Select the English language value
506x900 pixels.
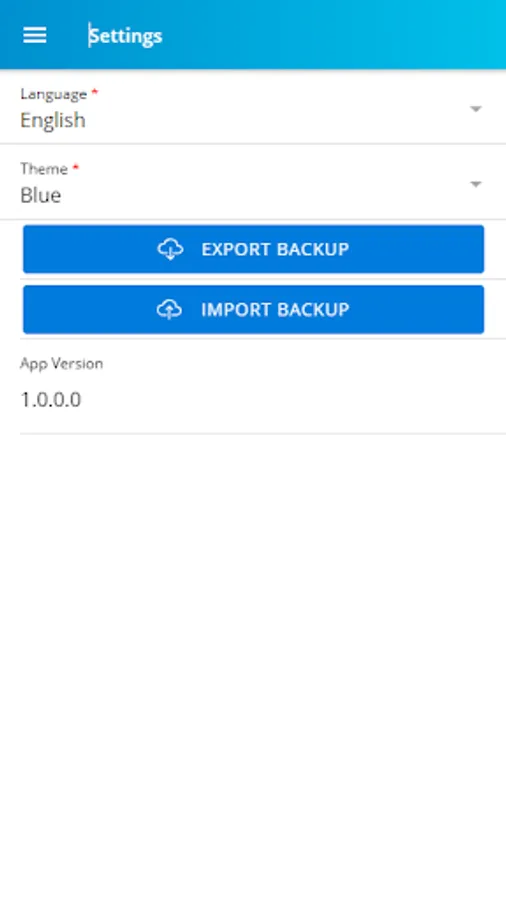[x=53, y=120]
